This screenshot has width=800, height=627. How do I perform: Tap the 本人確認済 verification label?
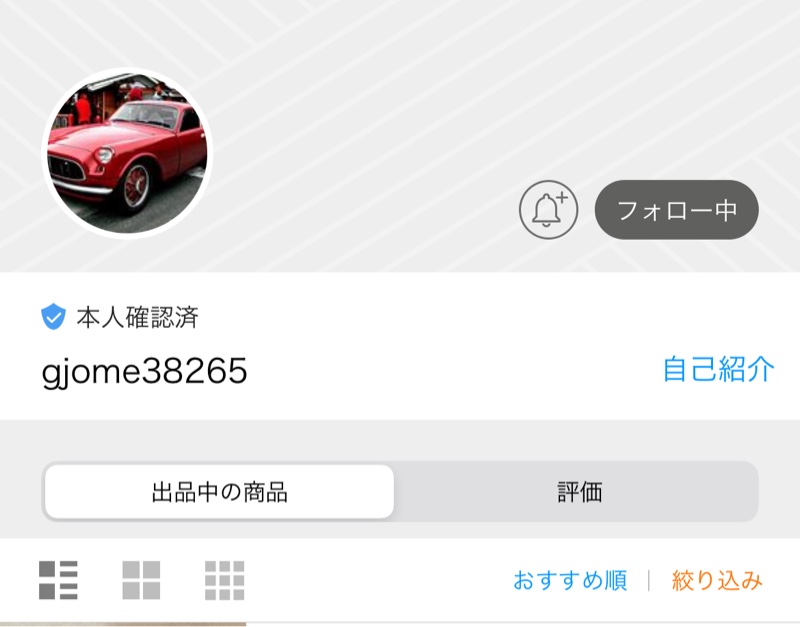coord(137,317)
